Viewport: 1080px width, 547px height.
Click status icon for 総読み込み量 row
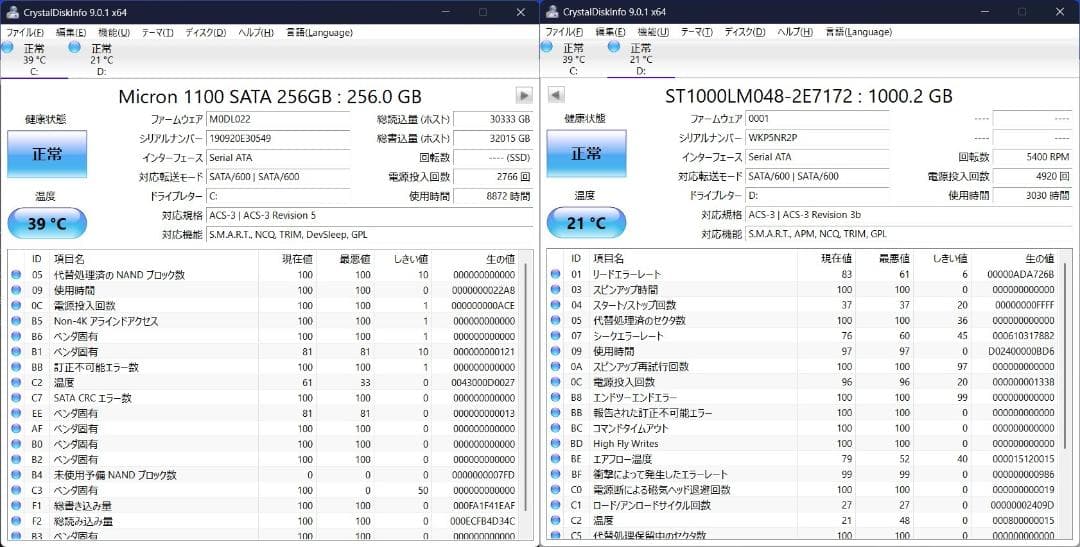(x=17, y=521)
